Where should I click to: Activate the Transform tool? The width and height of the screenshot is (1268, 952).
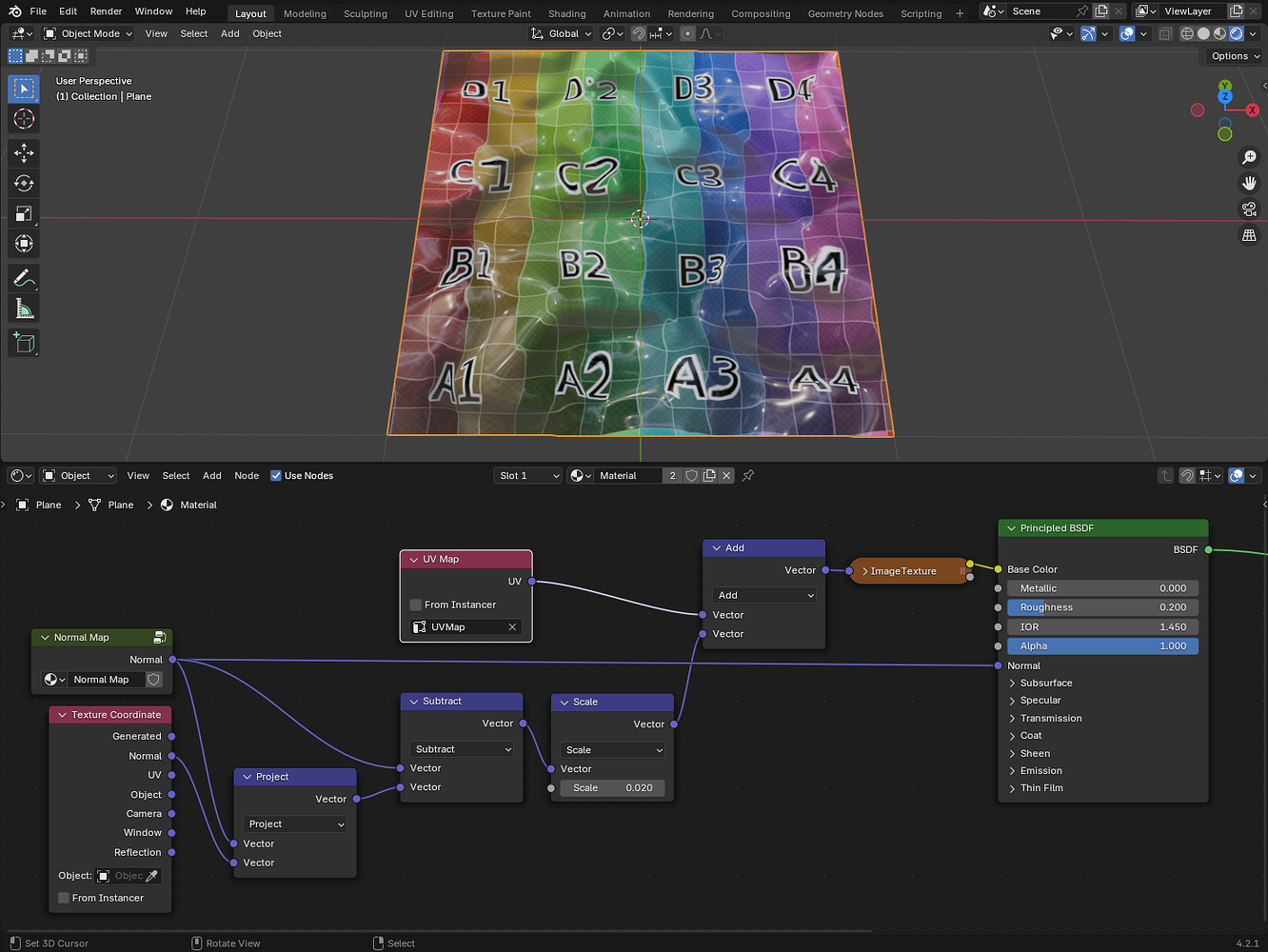24,245
